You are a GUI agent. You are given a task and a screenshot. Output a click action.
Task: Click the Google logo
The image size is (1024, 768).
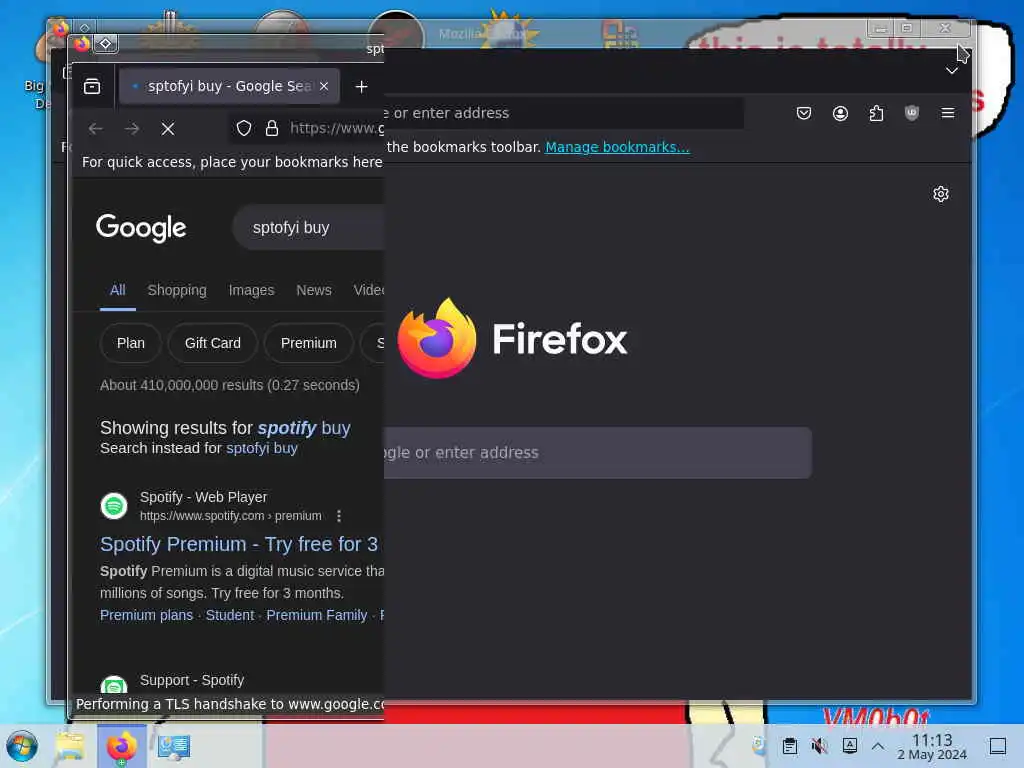pyautogui.click(x=141, y=228)
